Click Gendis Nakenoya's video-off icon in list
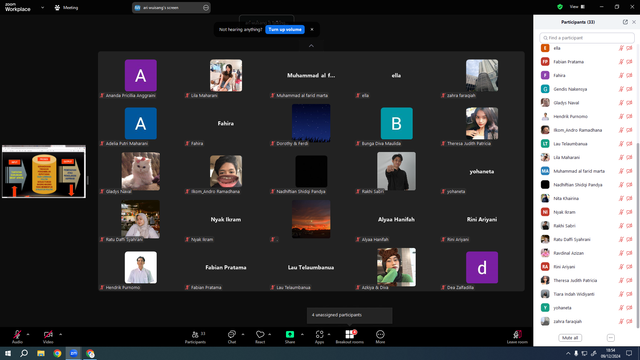This screenshot has height=360, width=640. click(x=629, y=89)
